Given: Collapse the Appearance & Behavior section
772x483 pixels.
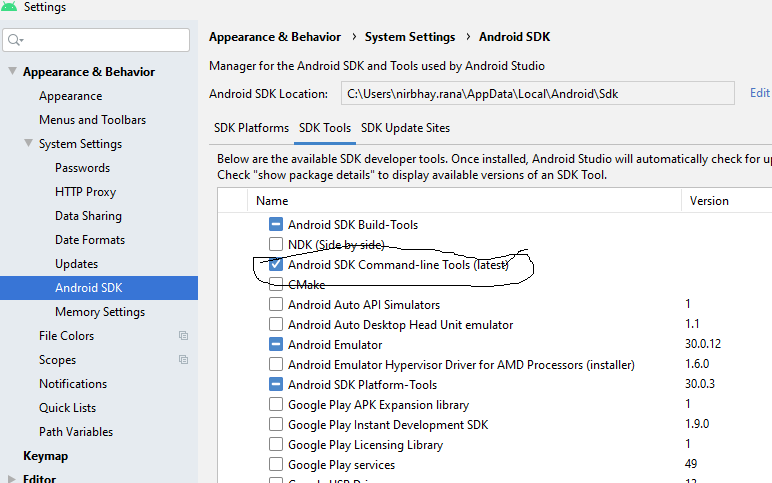Looking at the screenshot, I should [x=13, y=71].
